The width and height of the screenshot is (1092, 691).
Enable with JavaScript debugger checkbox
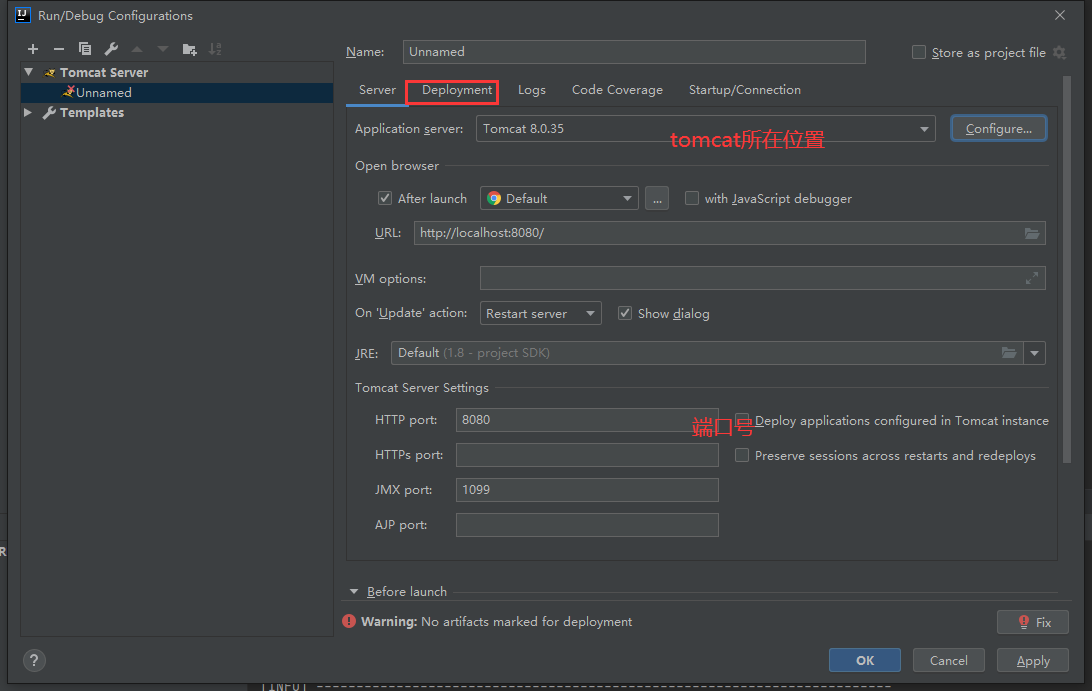point(692,199)
